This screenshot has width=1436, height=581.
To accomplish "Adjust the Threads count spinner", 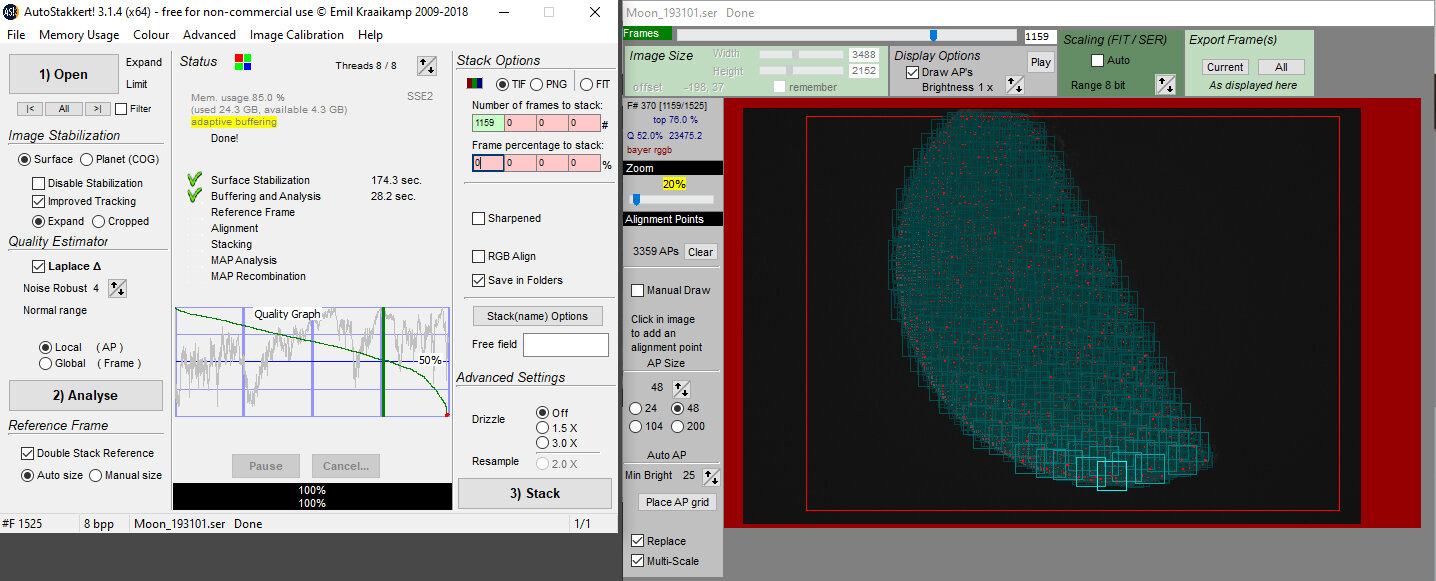I will point(427,66).
